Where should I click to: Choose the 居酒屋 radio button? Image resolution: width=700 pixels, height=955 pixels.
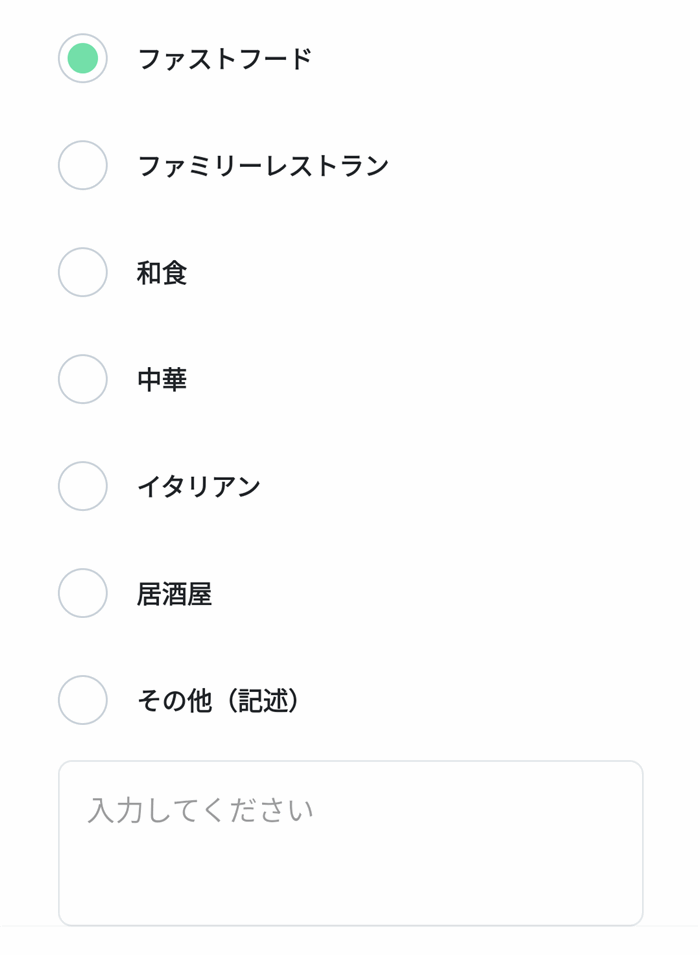click(x=83, y=593)
